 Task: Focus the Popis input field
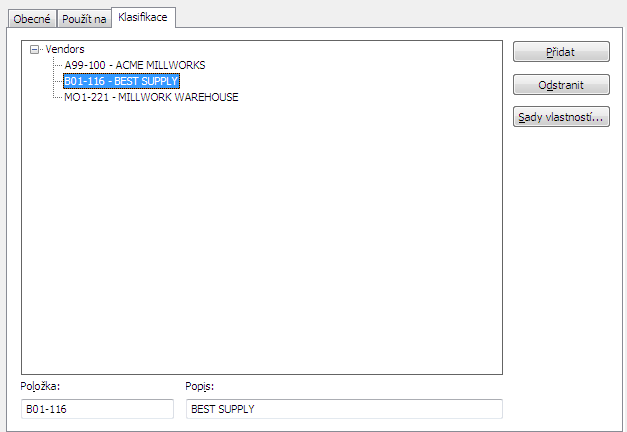[344, 409]
